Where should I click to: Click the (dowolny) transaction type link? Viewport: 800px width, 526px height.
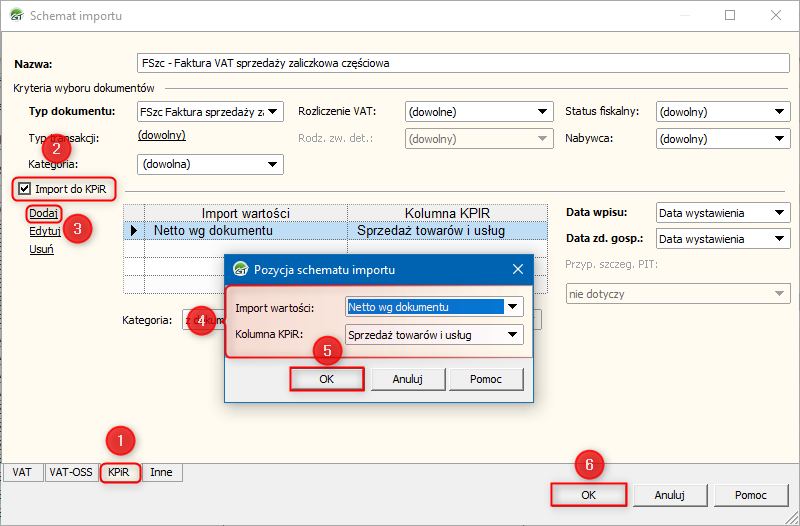click(x=161, y=135)
